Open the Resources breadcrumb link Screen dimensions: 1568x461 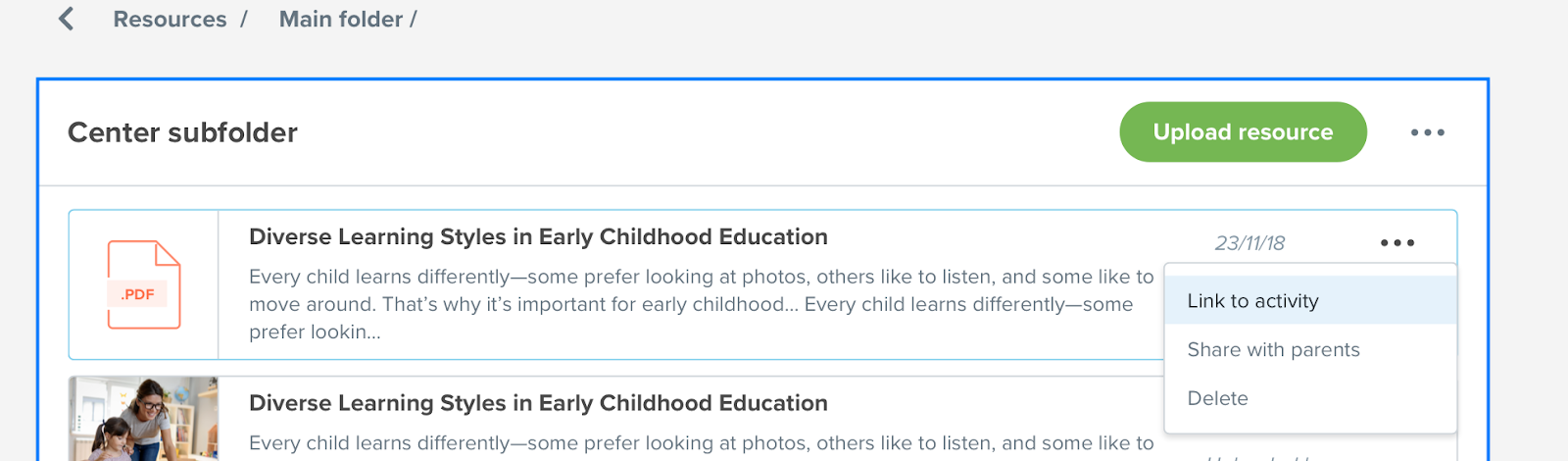click(x=170, y=20)
